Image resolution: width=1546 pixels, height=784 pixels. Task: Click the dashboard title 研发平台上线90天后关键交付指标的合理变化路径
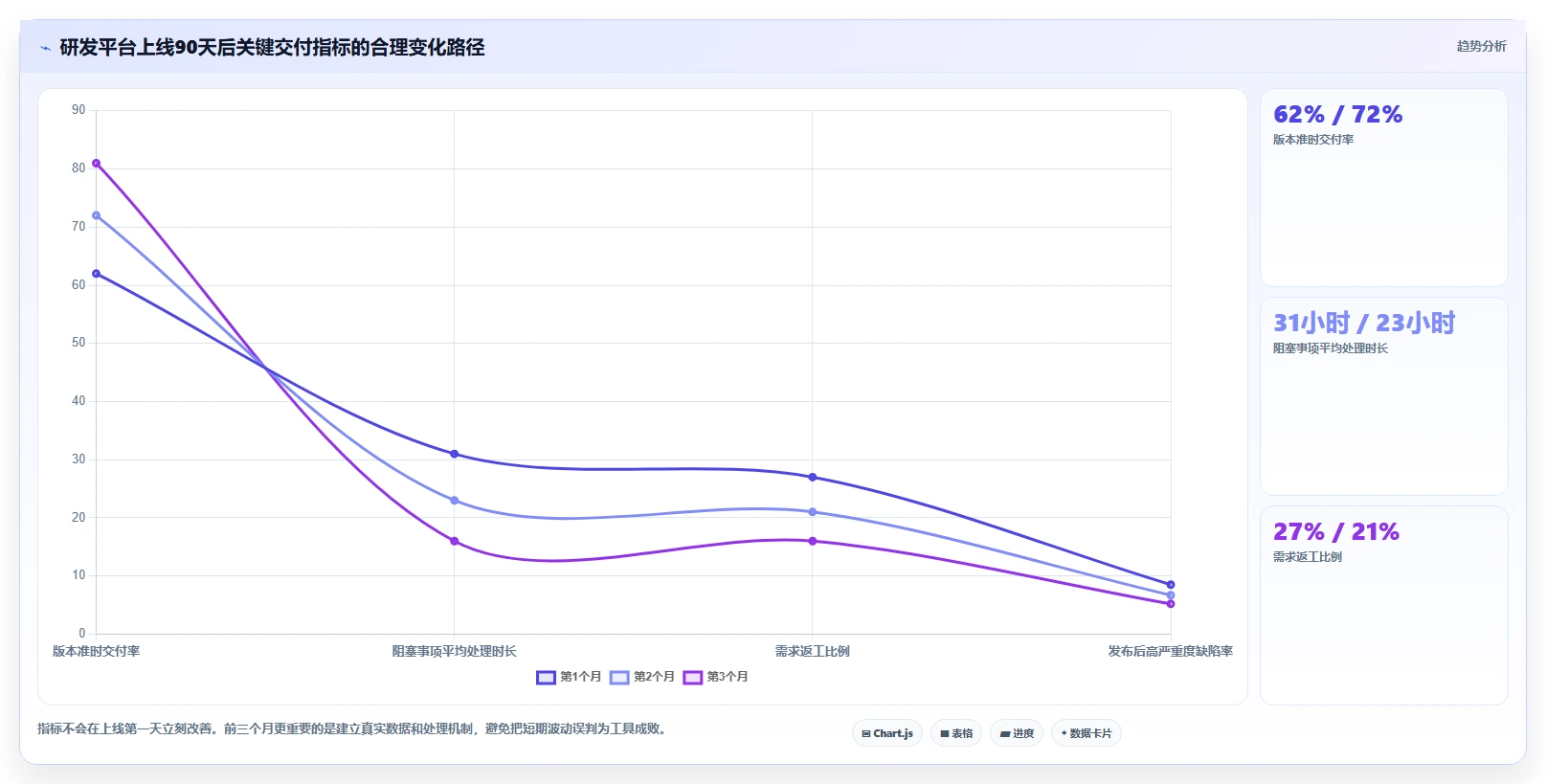(x=272, y=47)
